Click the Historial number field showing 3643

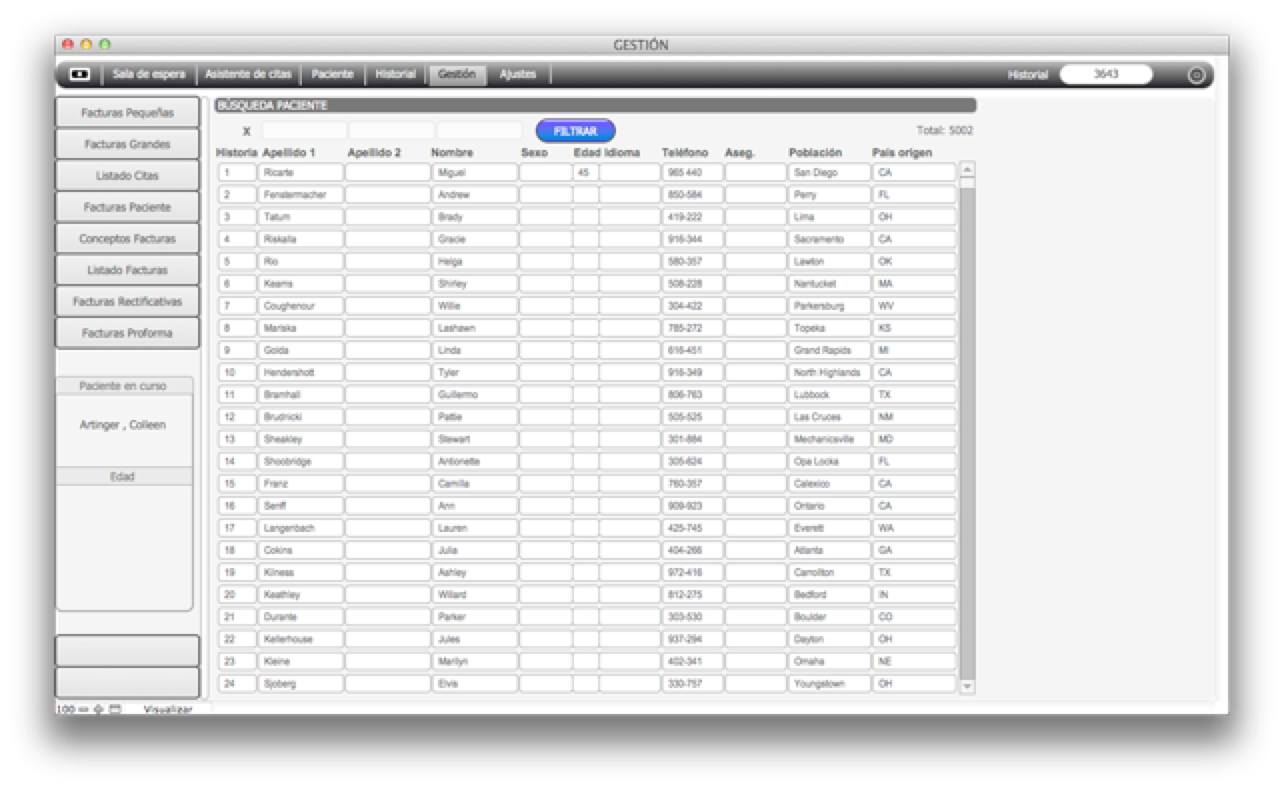click(1105, 75)
